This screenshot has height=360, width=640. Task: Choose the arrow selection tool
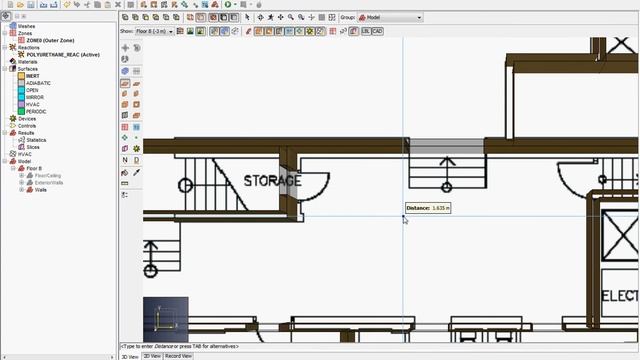[x=247, y=17]
